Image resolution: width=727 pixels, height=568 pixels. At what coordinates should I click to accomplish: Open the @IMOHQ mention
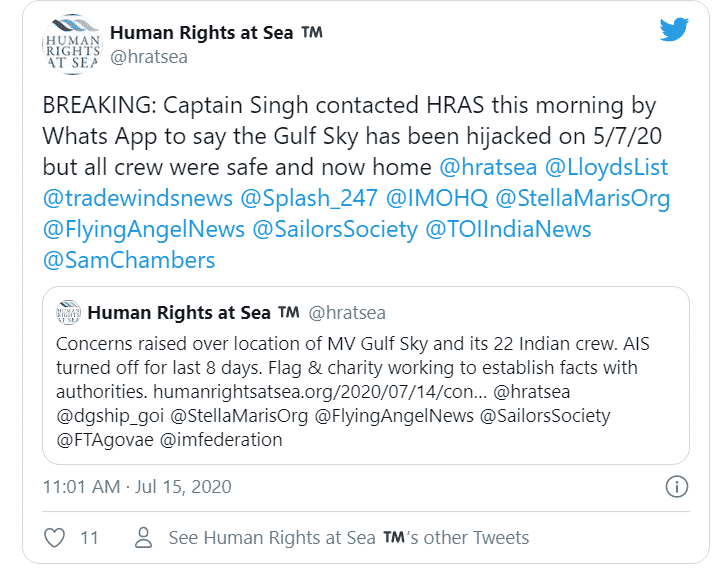click(437, 198)
